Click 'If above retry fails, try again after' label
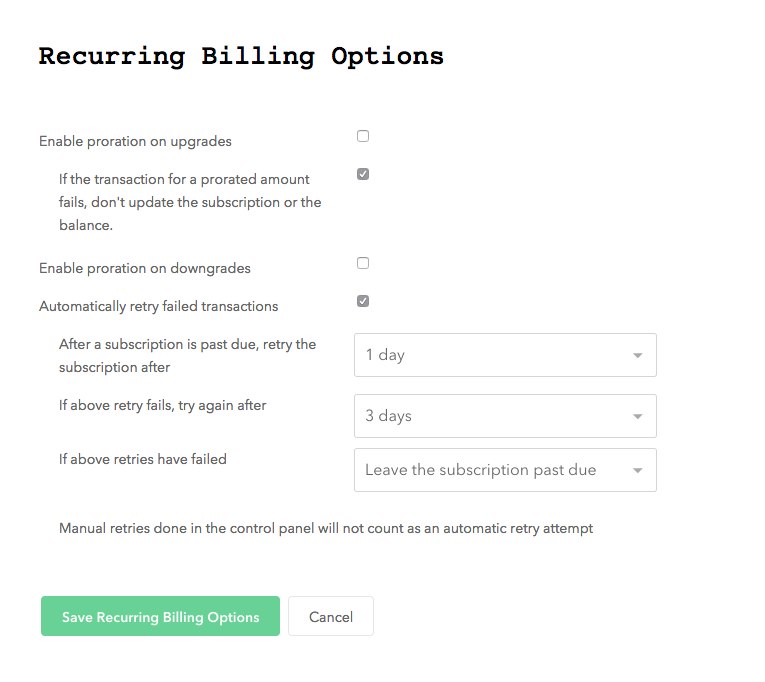This screenshot has width=765, height=682. [x=162, y=405]
